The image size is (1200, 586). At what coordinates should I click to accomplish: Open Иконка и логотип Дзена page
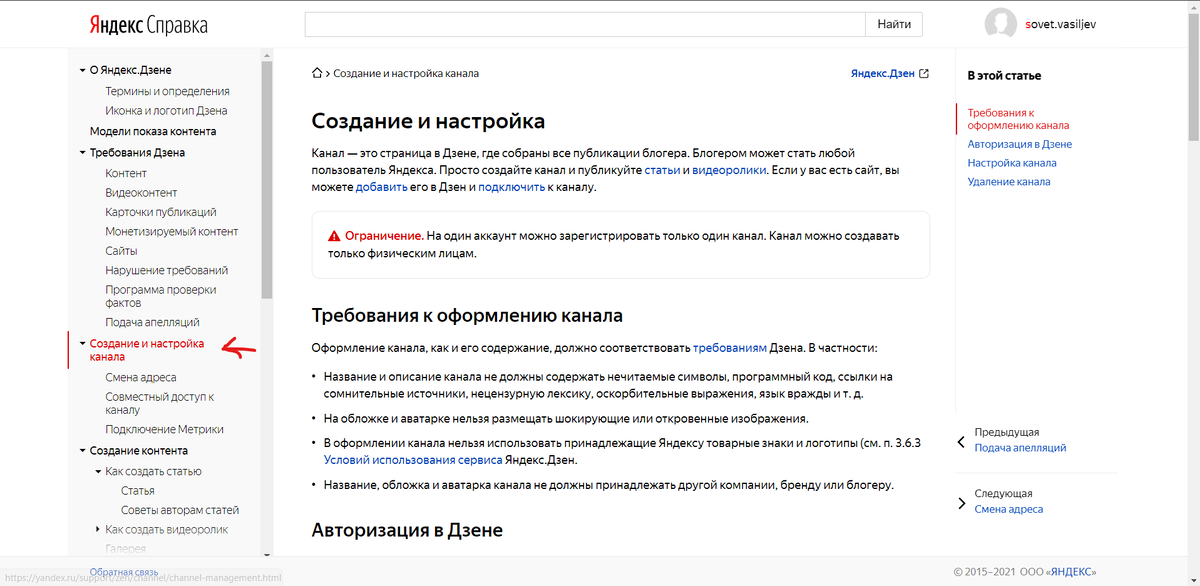(x=166, y=111)
